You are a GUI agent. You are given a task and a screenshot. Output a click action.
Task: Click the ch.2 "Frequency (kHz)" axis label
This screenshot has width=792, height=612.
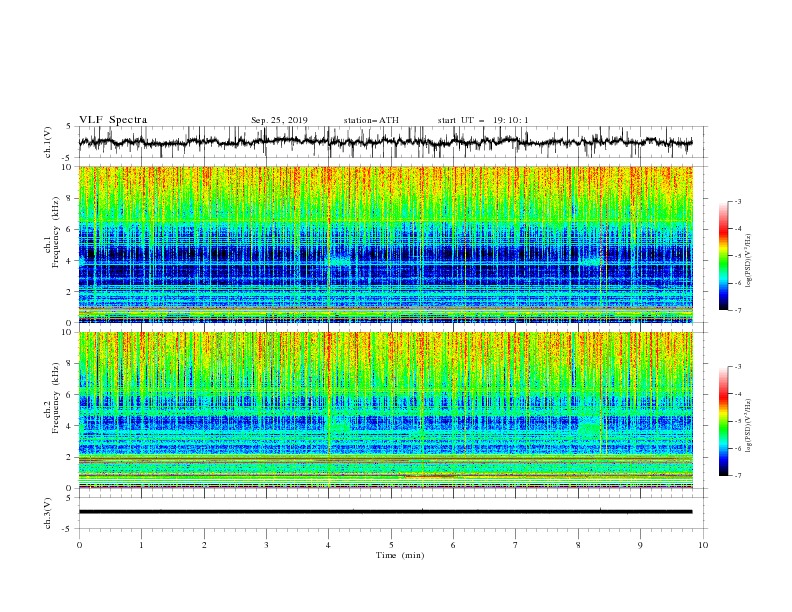click(56, 398)
